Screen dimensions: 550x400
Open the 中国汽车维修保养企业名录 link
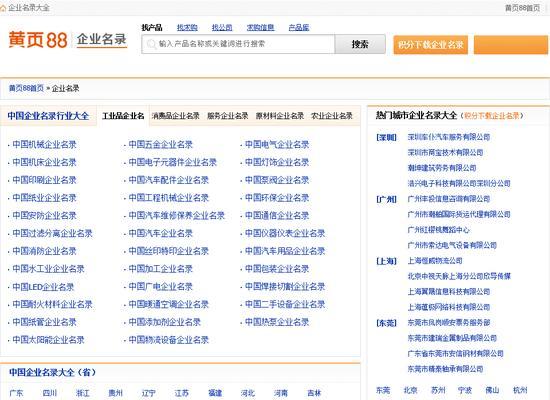click(x=177, y=215)
